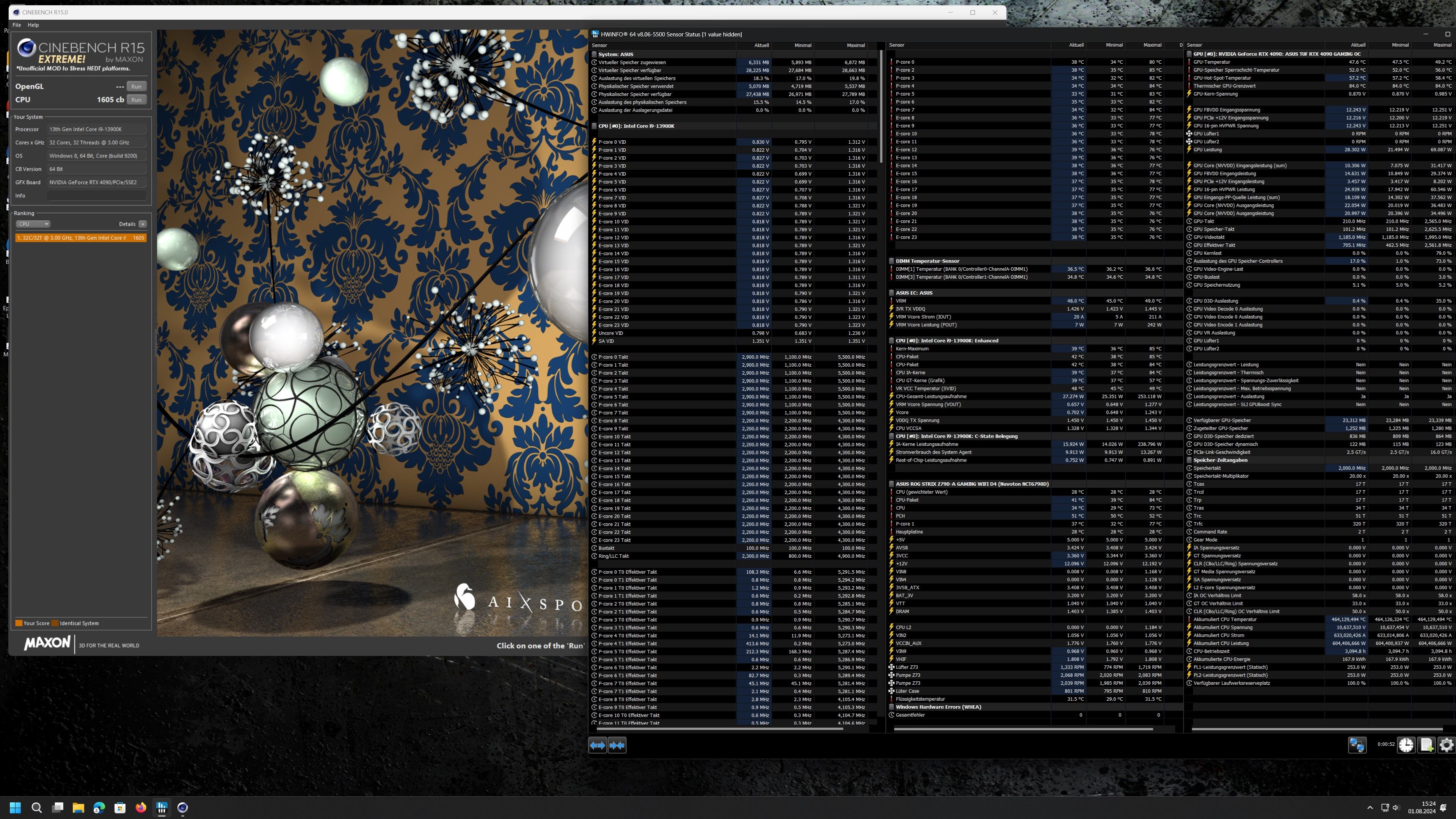Open the Cinebench Help menu
The image size is (1456, 819).
pyautogui.click(x=33, y=25)
